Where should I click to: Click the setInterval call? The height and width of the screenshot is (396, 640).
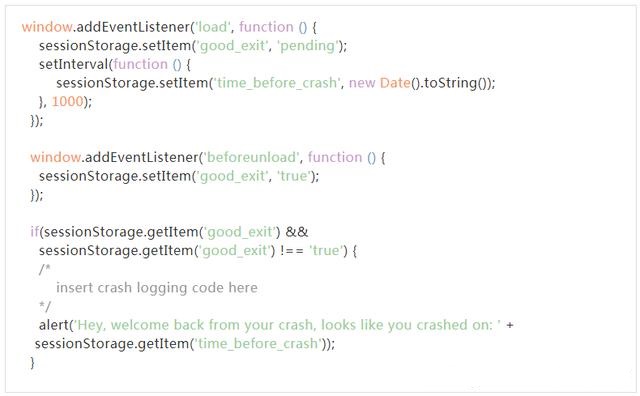click(74, 64)
